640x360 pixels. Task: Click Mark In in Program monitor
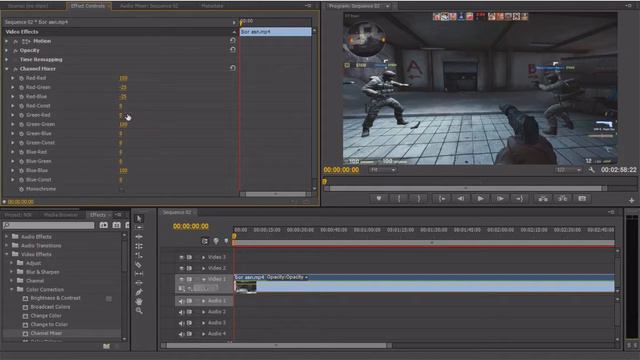click(399, 198)
